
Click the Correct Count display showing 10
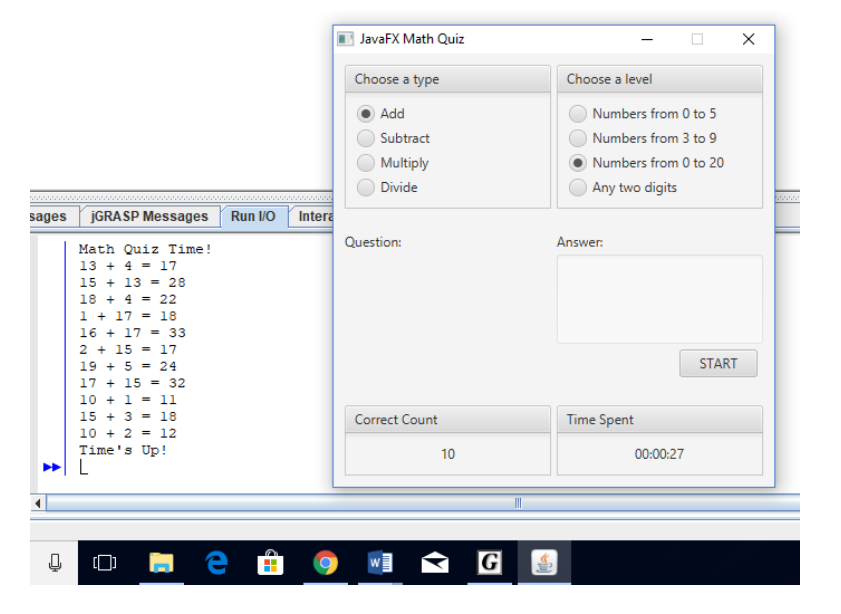[447, 454]
